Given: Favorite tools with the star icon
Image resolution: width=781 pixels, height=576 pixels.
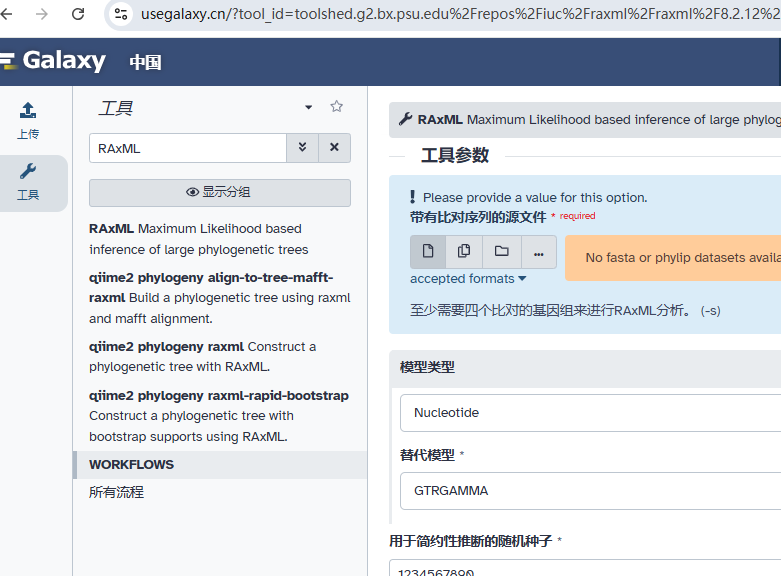Looking at the screenshot, I should click(x=337, y=106).
